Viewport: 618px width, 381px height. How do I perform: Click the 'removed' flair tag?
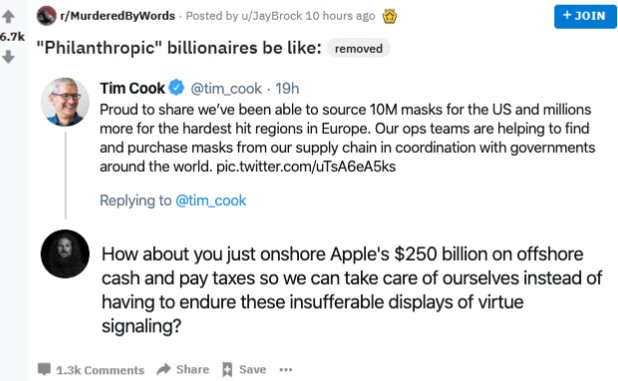click(359, 48)
